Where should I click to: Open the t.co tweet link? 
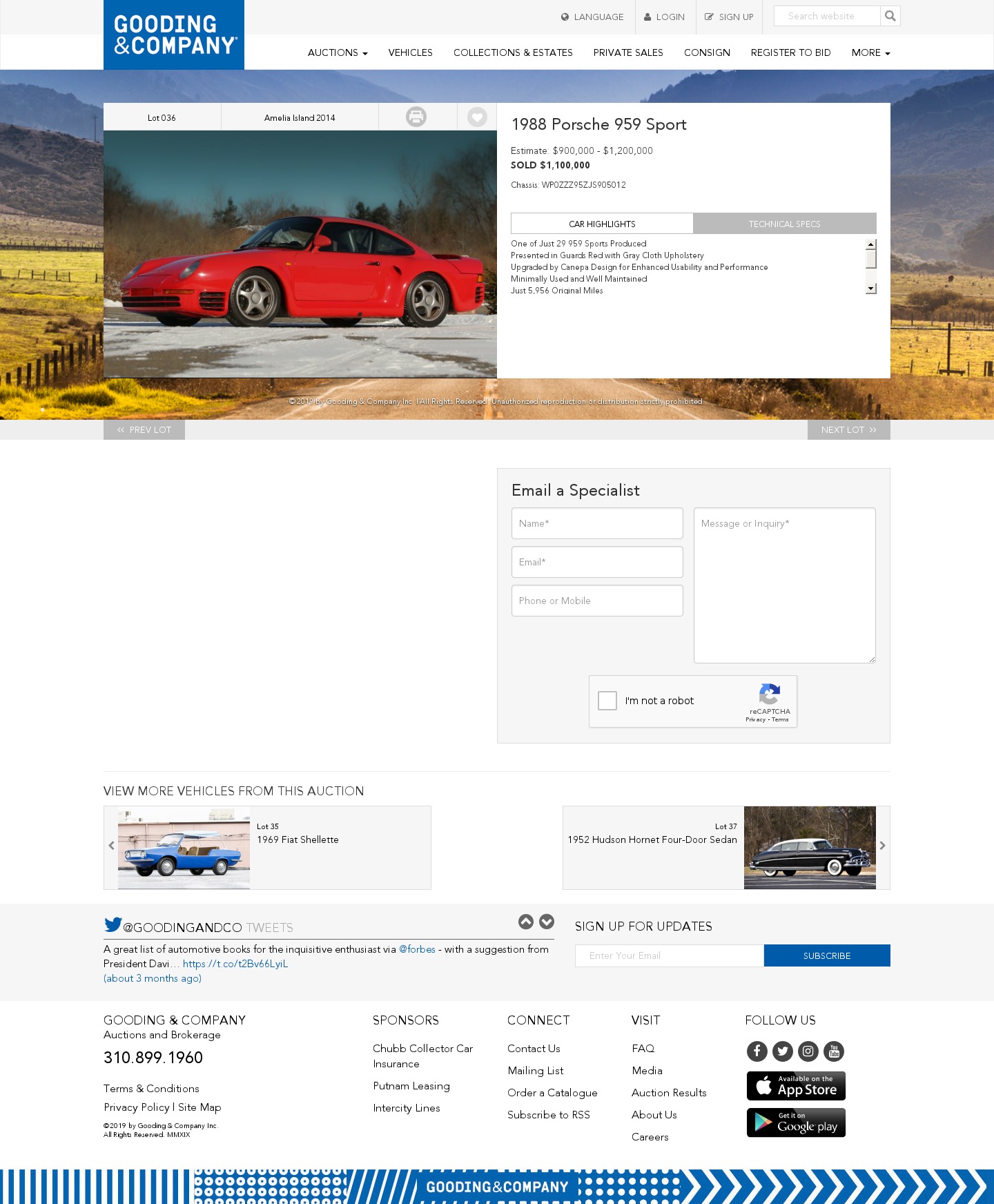(x=235, y=964)
